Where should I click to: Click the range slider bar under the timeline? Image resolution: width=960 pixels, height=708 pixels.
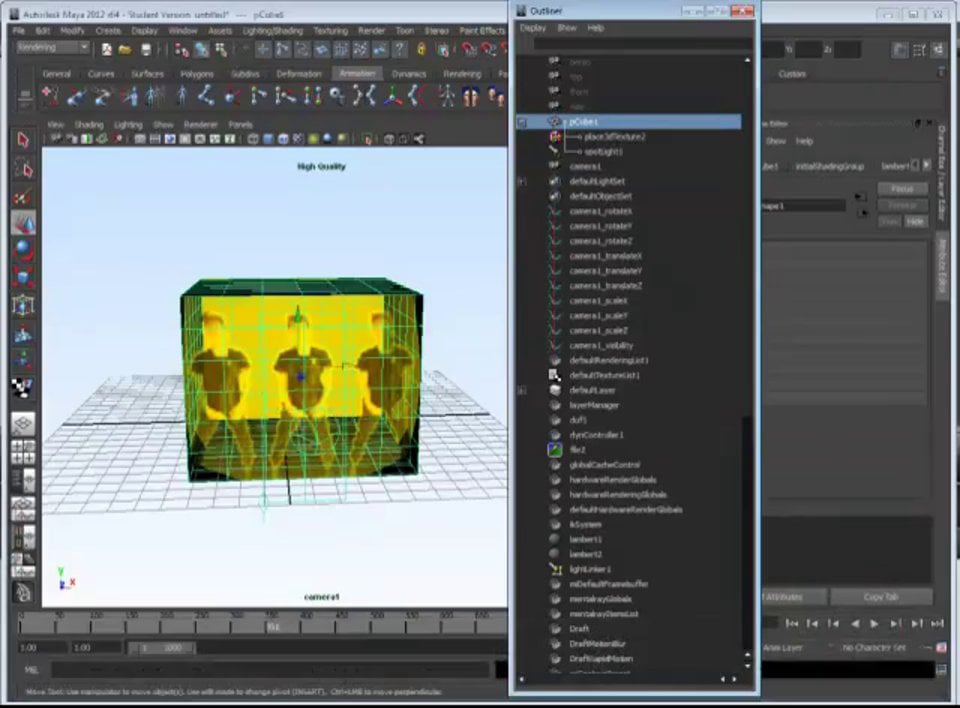(x=162, y=648)
